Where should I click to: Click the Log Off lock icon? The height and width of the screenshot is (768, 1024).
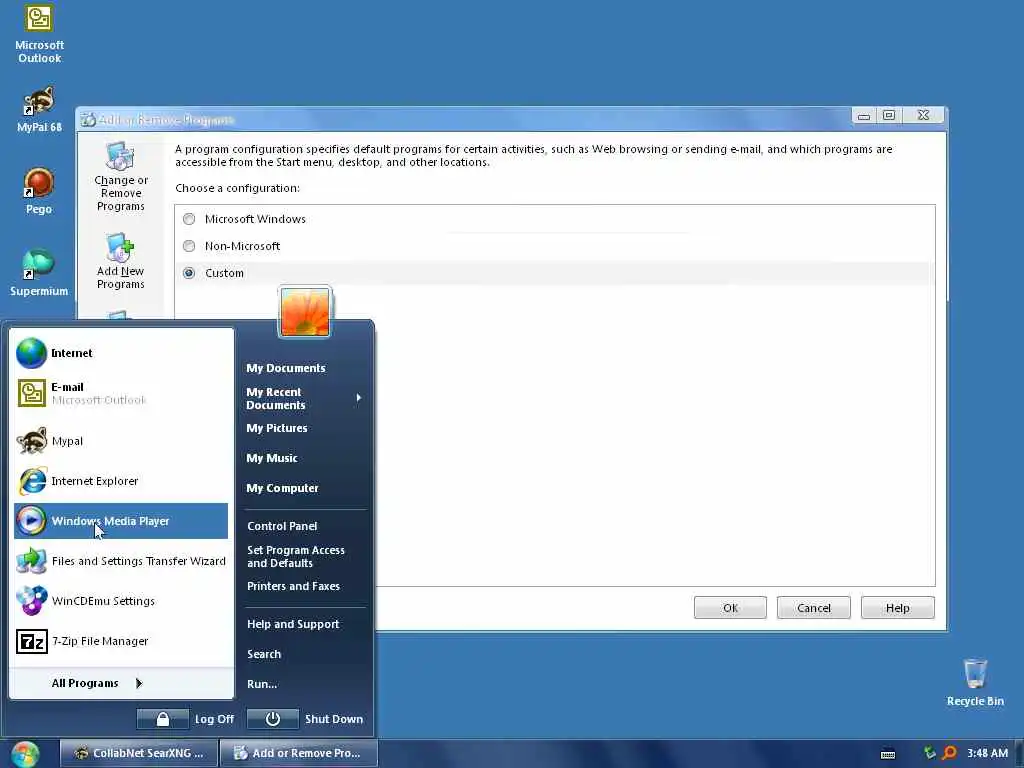163,719
